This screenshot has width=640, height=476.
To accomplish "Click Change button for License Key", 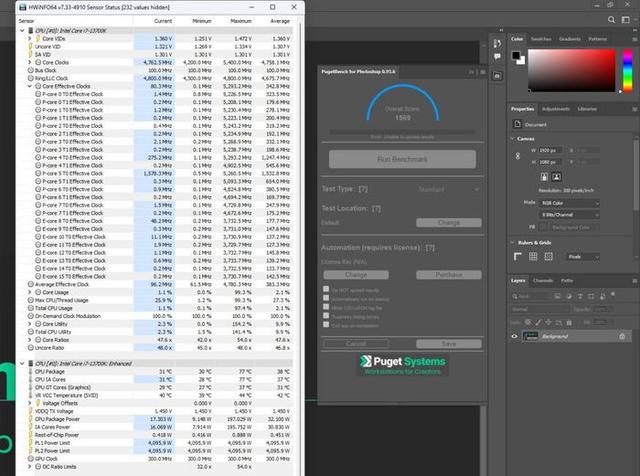I will (356, 275).
